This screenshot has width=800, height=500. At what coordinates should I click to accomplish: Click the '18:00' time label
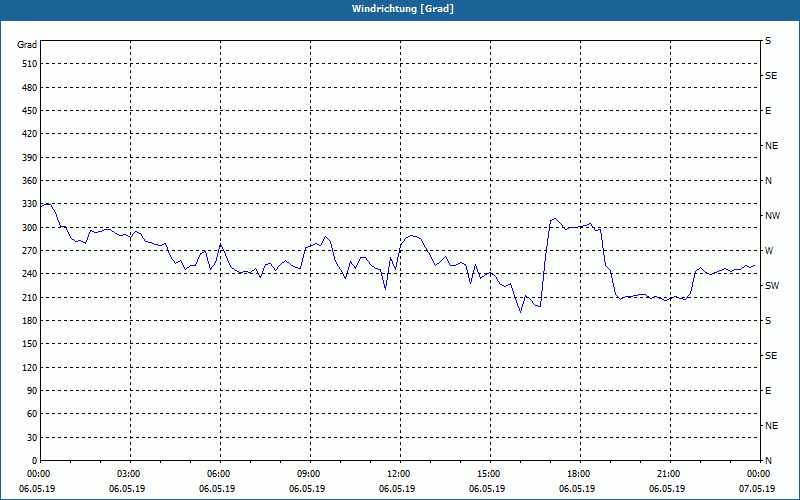(578, 474)
